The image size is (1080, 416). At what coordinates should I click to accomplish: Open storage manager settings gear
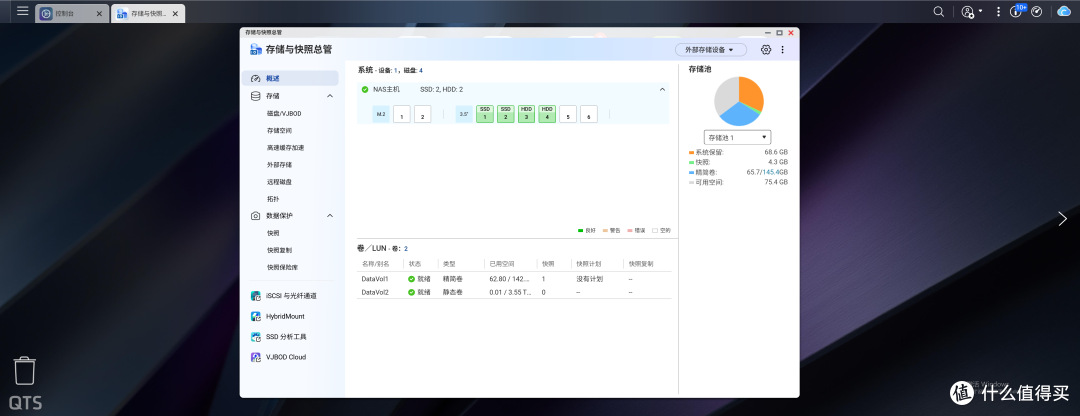(765, 50)
